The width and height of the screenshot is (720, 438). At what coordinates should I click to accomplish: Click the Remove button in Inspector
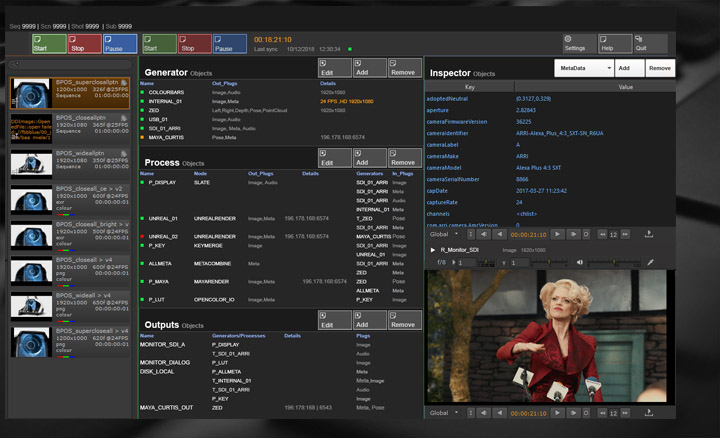pyautogui.click(x=659, y=68)
